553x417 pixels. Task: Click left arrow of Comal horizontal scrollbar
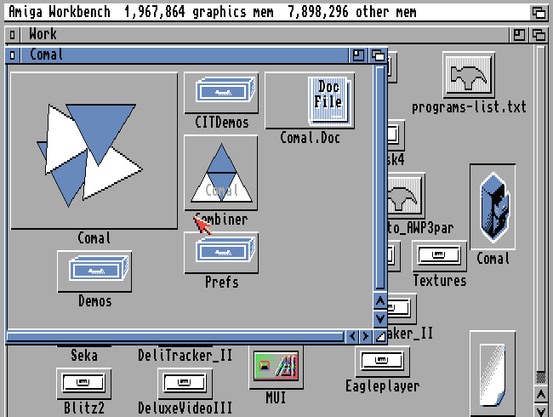pos(352,336)
